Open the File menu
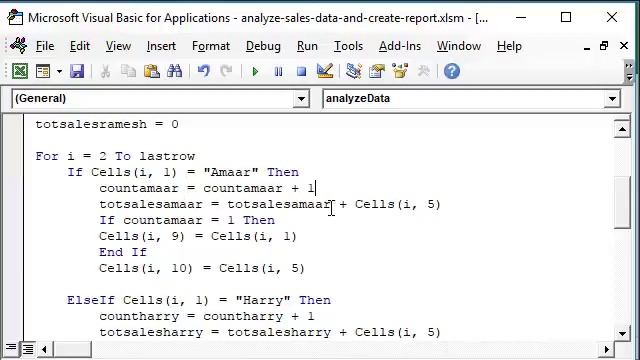The width and height of the screenshot is (640, 360). [45, 46]
